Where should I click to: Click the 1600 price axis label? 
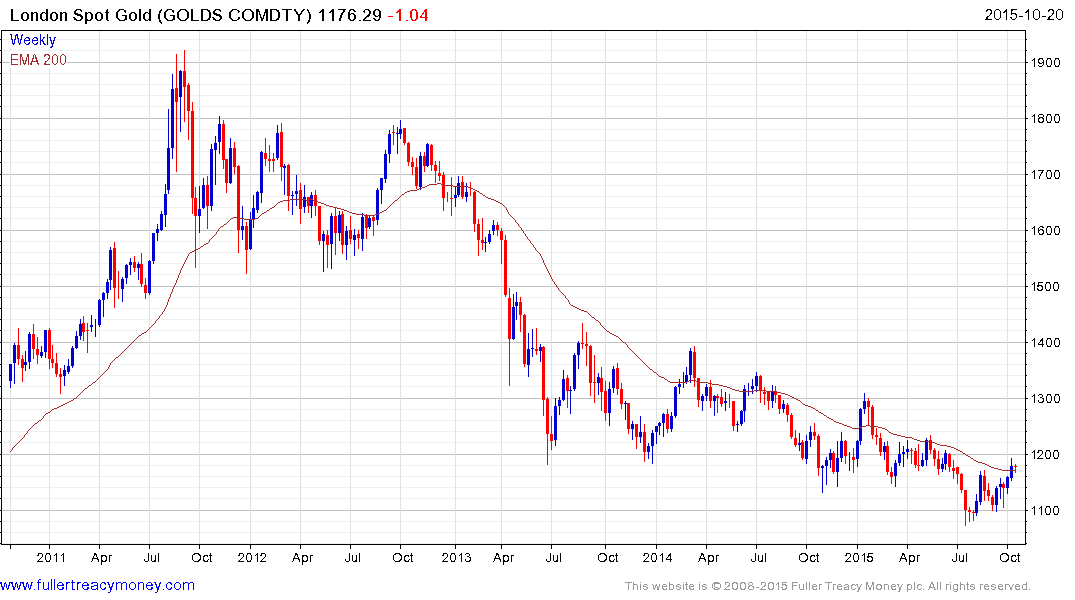1046,231
